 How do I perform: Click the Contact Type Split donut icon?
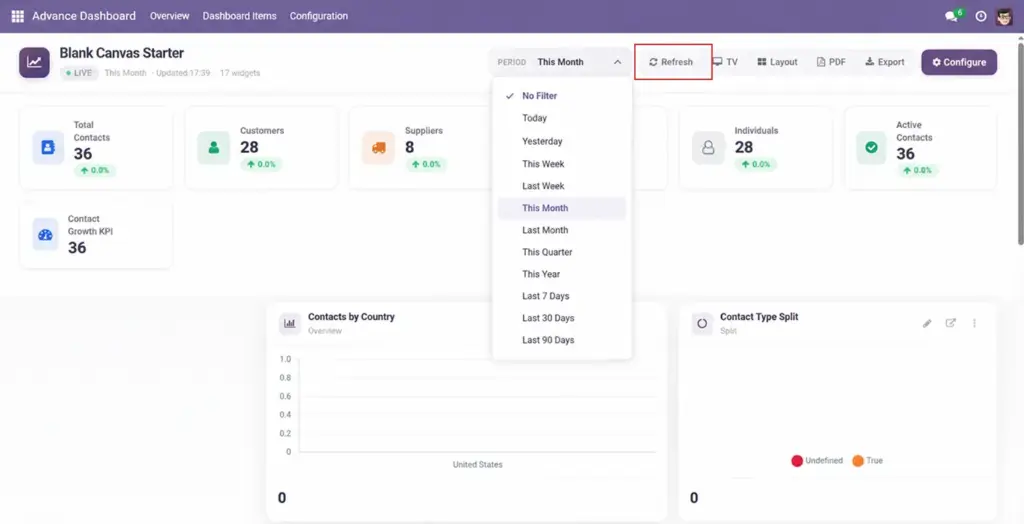(702, 323)
